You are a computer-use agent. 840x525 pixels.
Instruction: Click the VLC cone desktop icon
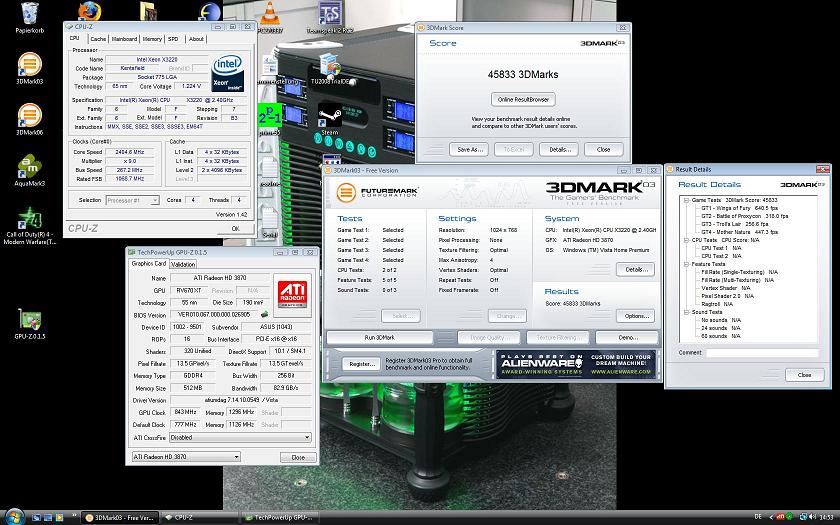coord(270,16)
